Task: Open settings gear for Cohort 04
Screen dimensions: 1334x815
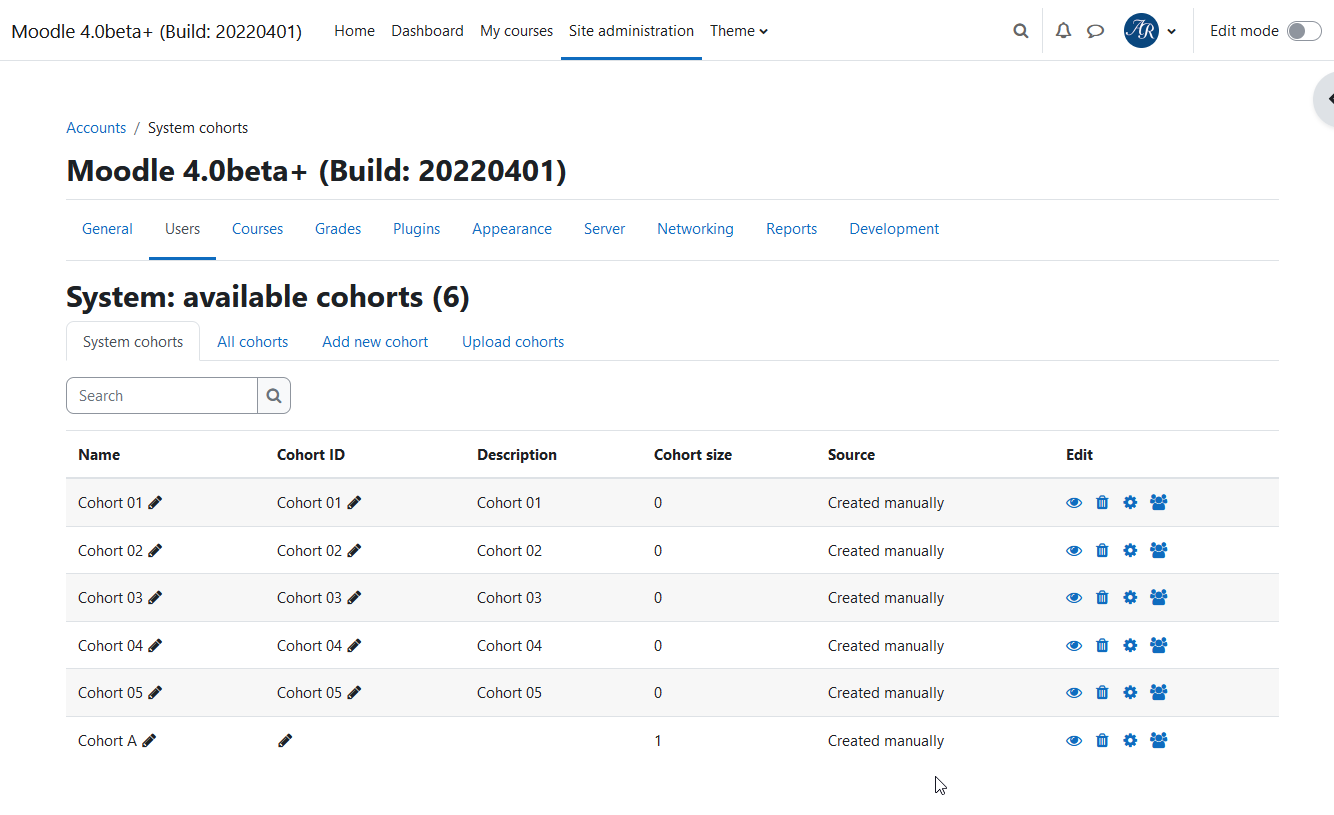Action: tap(1130, 646)
